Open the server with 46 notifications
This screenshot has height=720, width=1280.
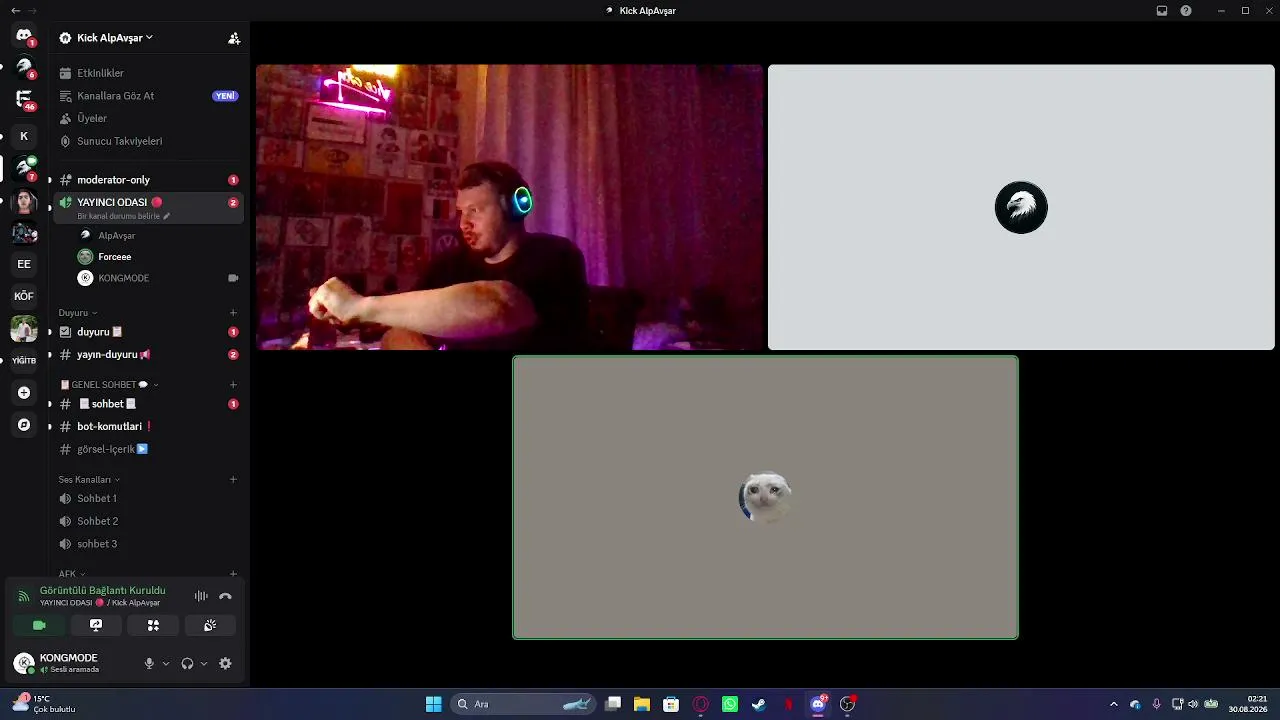[x=24, y=99]
